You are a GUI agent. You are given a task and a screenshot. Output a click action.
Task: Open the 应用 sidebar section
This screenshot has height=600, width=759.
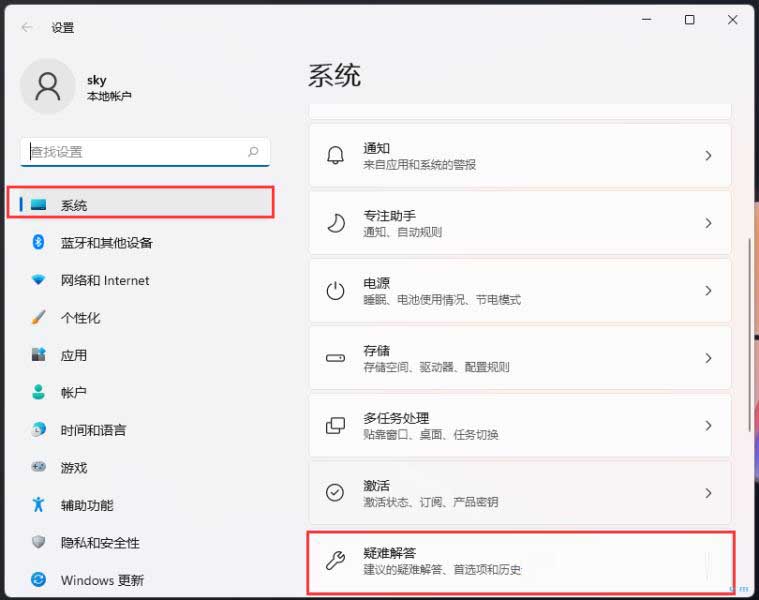pos(74,355)
